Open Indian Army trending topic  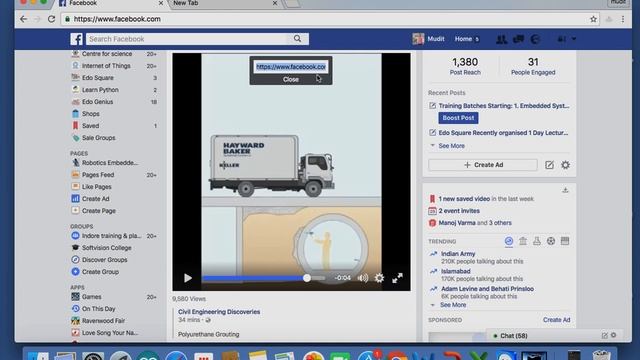pyautogui.click(x=458, y=254)
